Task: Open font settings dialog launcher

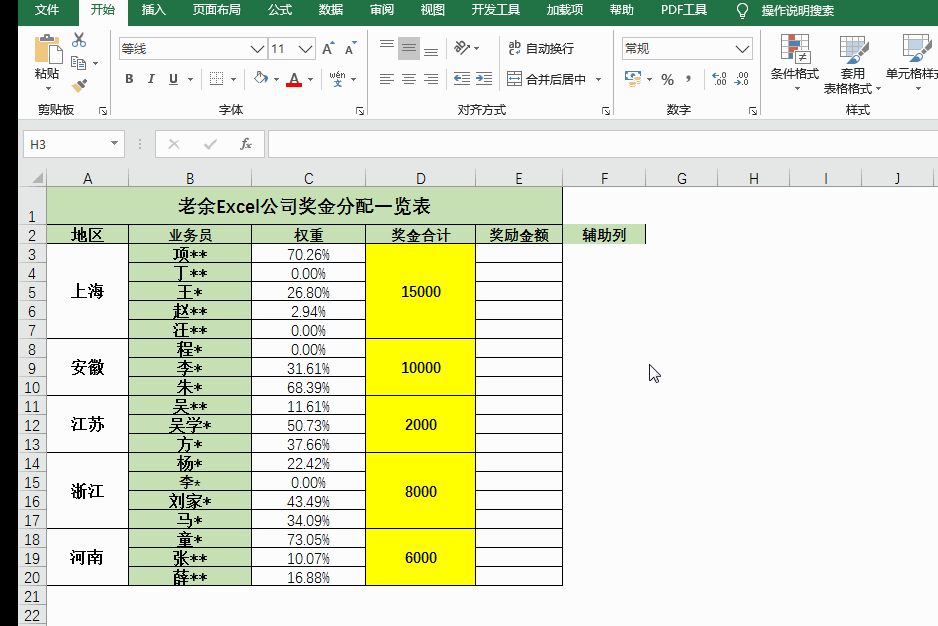Action: point(360,111)
